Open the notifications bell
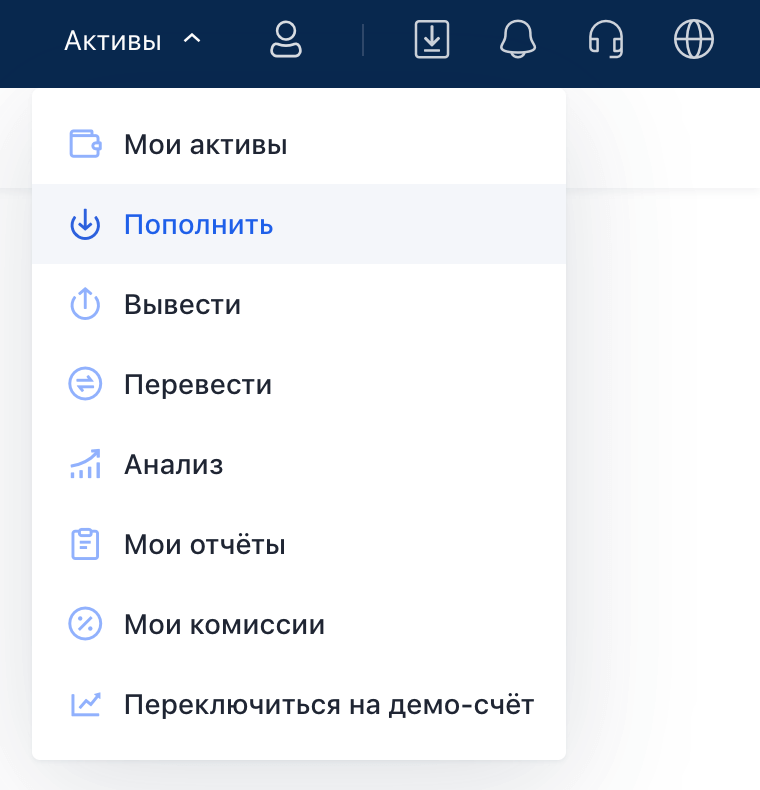 (x=518, y=39)
